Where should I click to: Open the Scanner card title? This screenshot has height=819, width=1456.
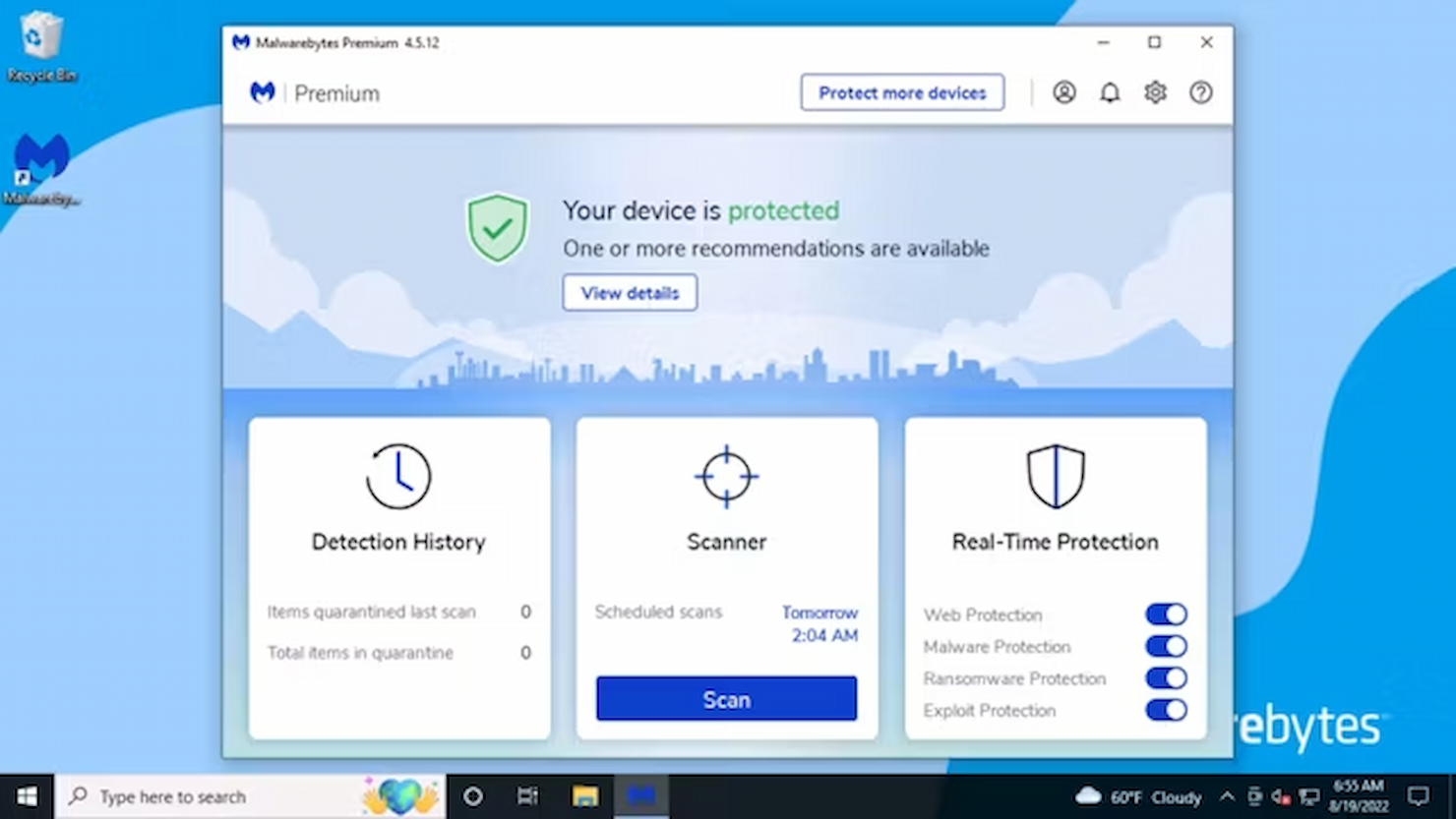pos(726,542)
